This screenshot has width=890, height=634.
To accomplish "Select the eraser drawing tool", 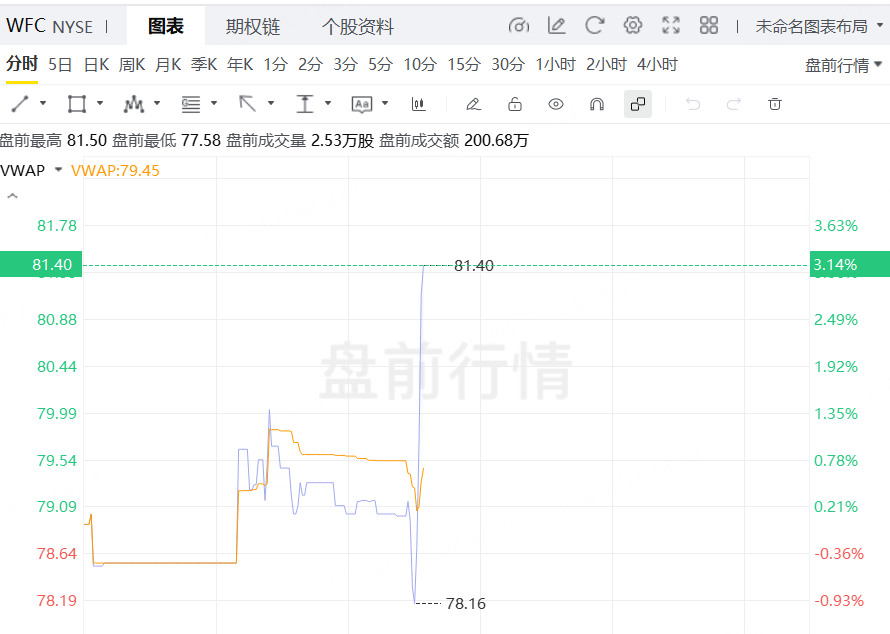I will pos(473,104).
